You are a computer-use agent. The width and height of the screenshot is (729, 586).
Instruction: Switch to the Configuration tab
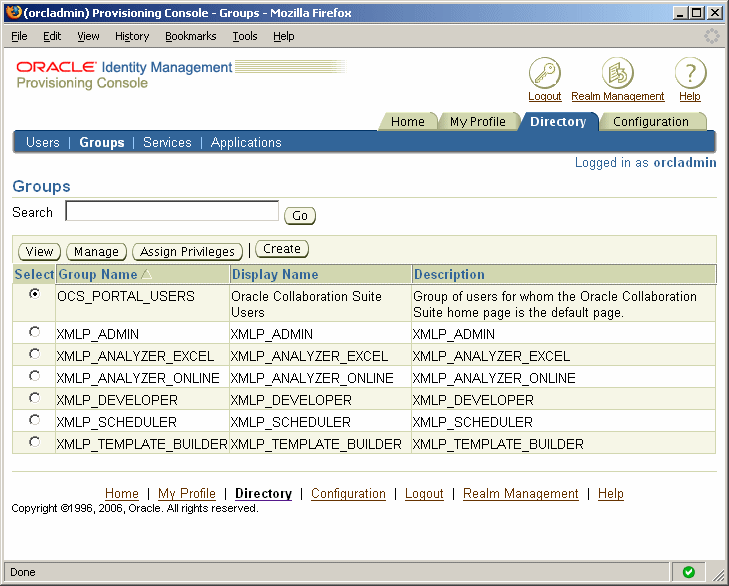[651, 122]
